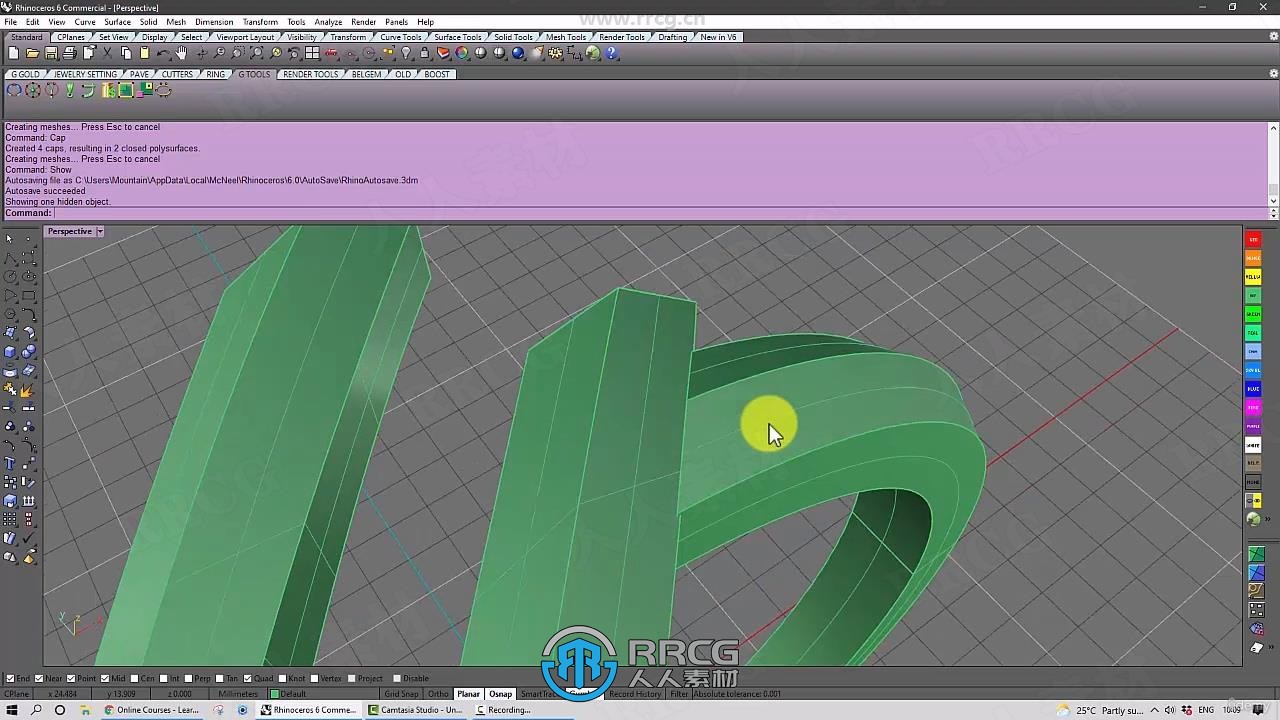Click the Windows Start button
The width and height of the screenshot is (1280, 720).
(12, 710)
